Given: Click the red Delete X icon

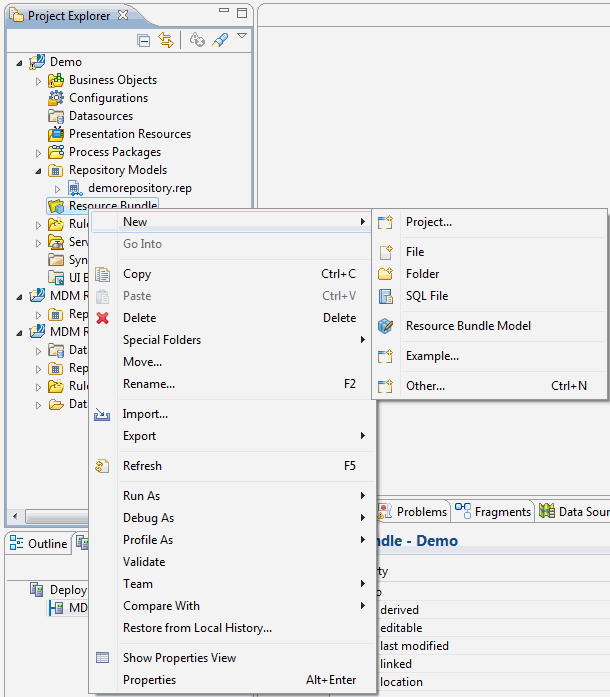Looking at the screenshot, I should tap(103, 318).
